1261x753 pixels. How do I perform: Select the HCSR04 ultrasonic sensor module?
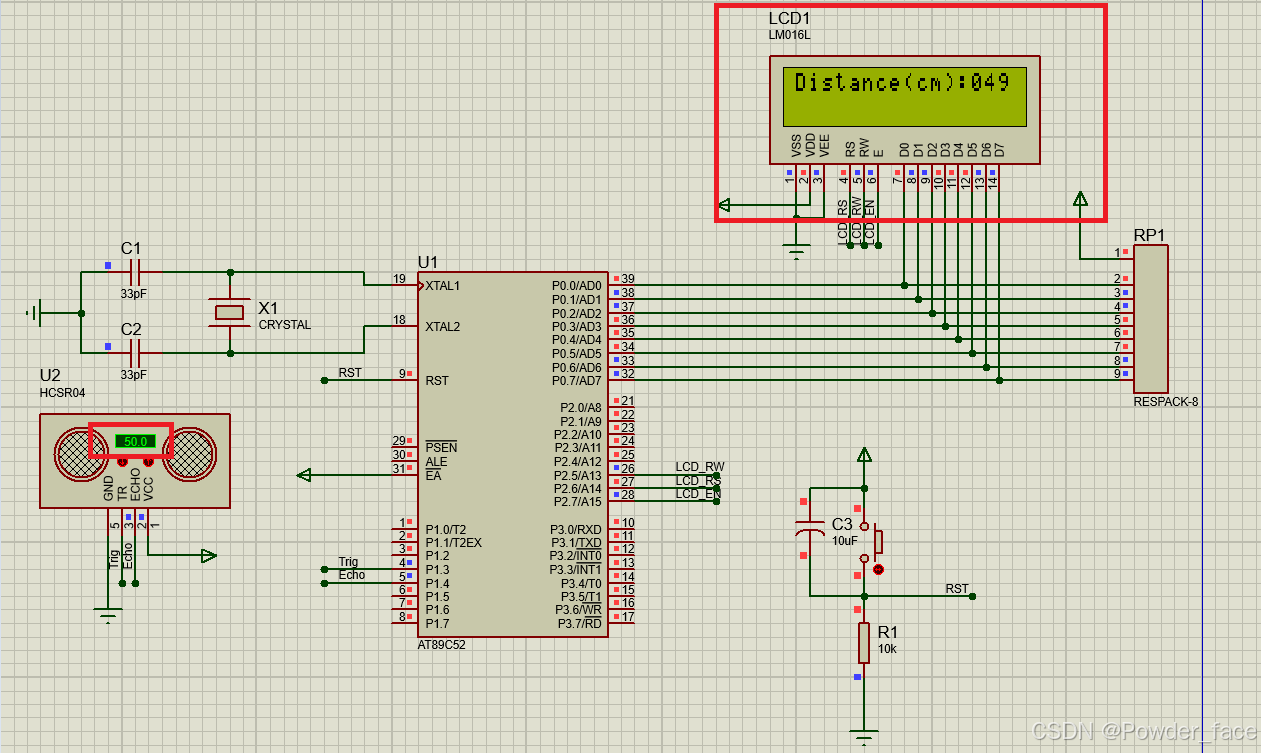pyautogui.click(x=135, y=460)
